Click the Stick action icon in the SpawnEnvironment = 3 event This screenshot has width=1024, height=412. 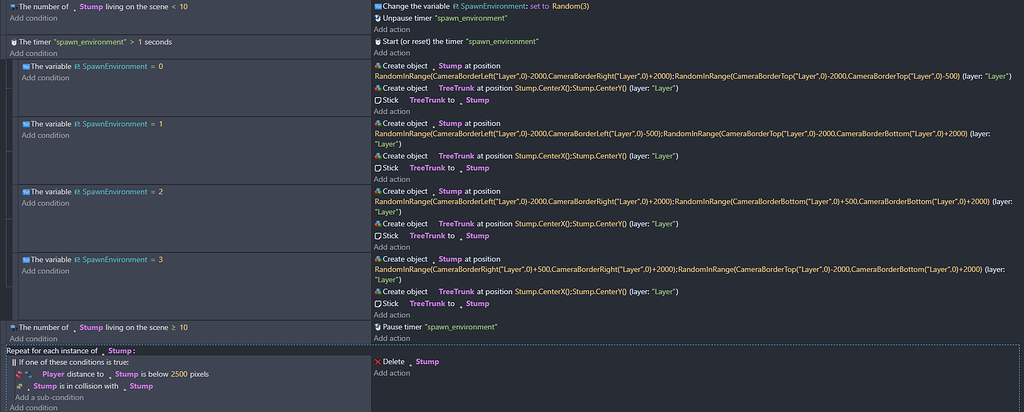tap(378, 304)
